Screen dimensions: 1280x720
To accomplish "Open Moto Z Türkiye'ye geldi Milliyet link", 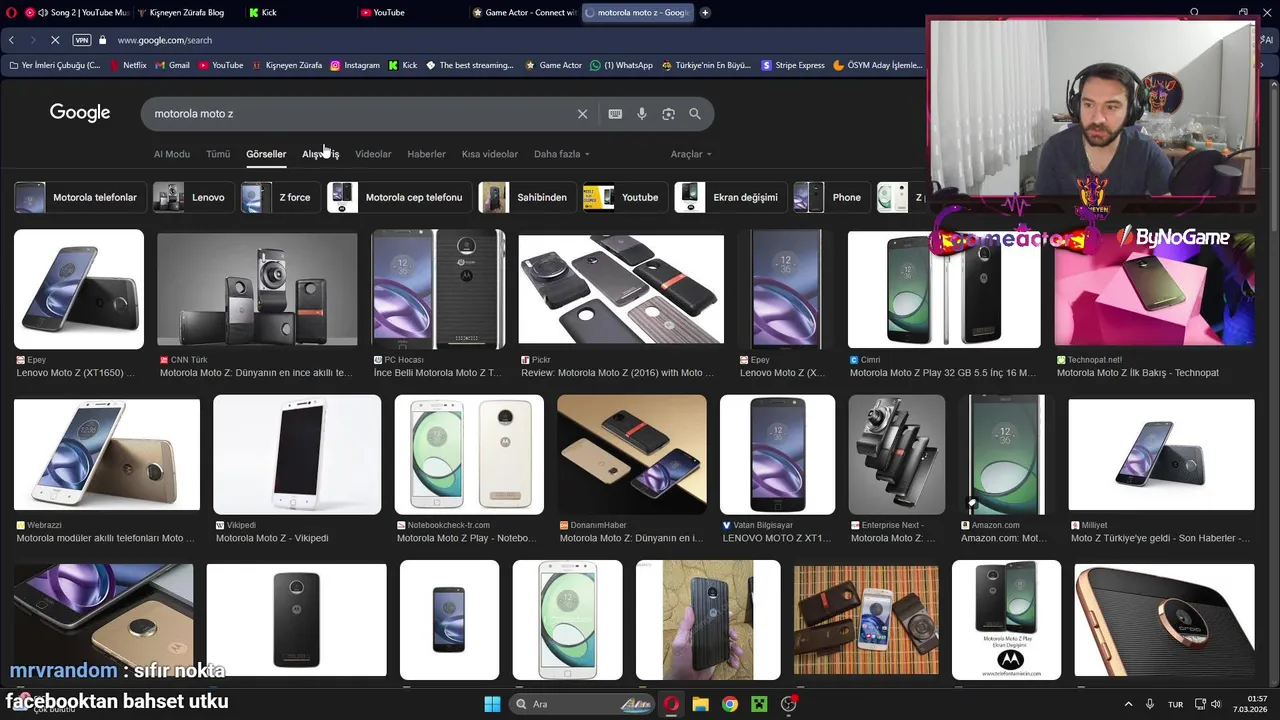I will 1160,538.
